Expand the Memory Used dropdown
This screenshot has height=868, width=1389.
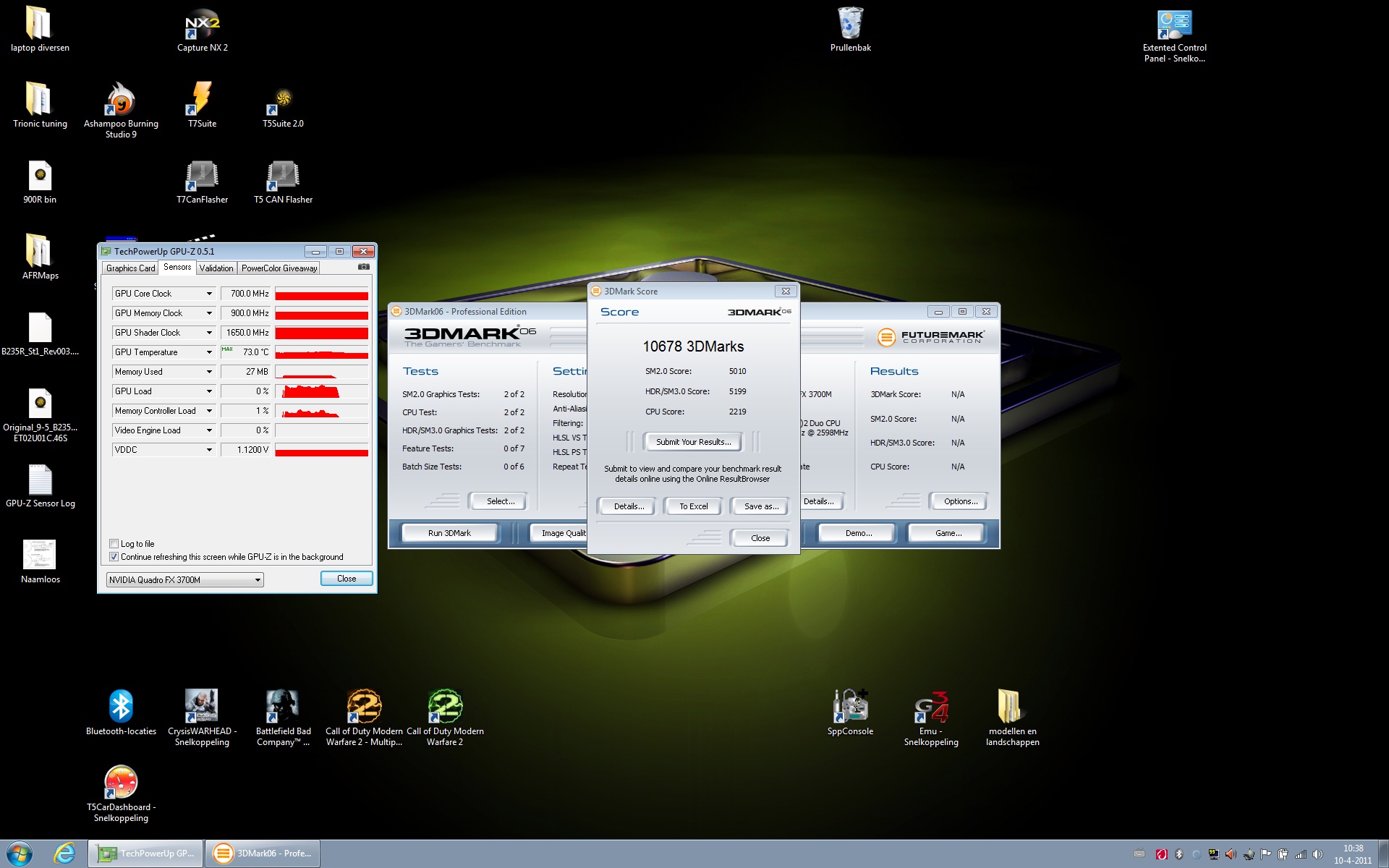pos(209,372)
